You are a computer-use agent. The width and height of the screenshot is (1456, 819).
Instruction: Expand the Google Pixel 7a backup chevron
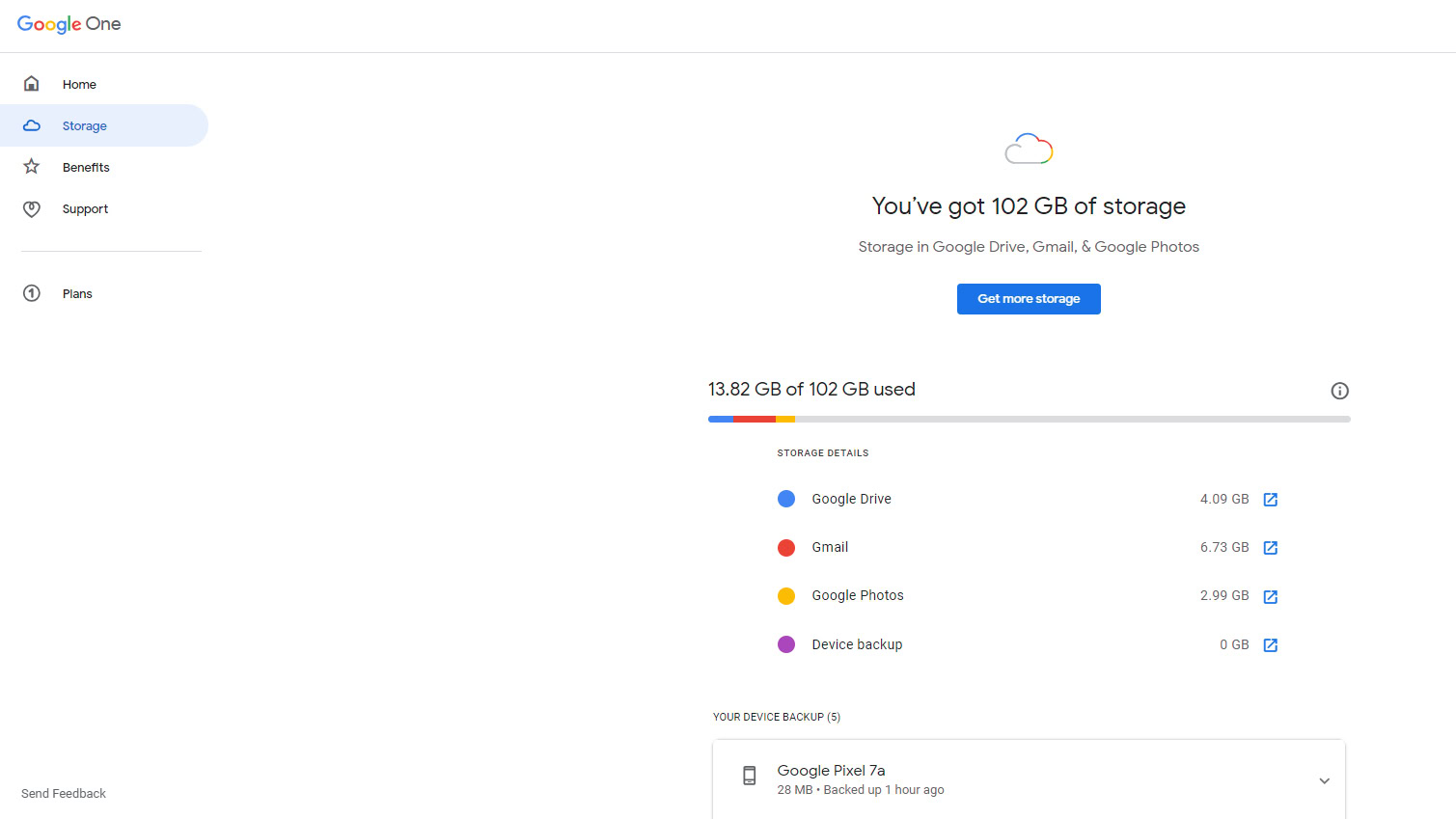pyautogui.click(x=1324, y=780)
